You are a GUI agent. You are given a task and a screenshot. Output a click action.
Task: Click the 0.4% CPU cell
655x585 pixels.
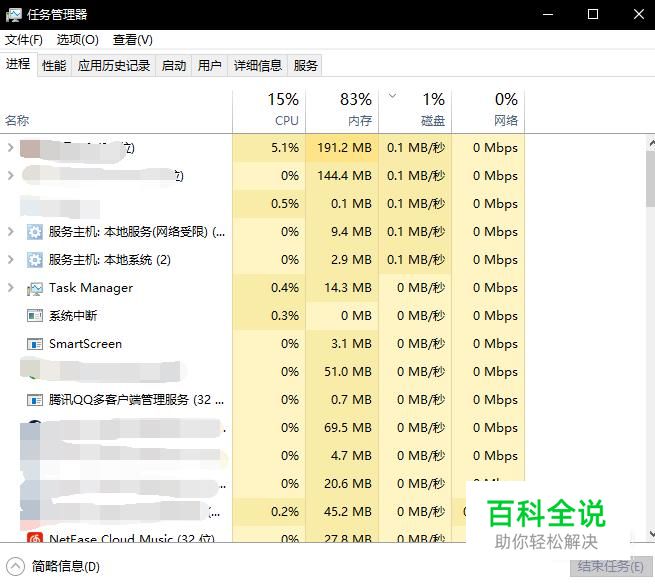coord(269,288)
